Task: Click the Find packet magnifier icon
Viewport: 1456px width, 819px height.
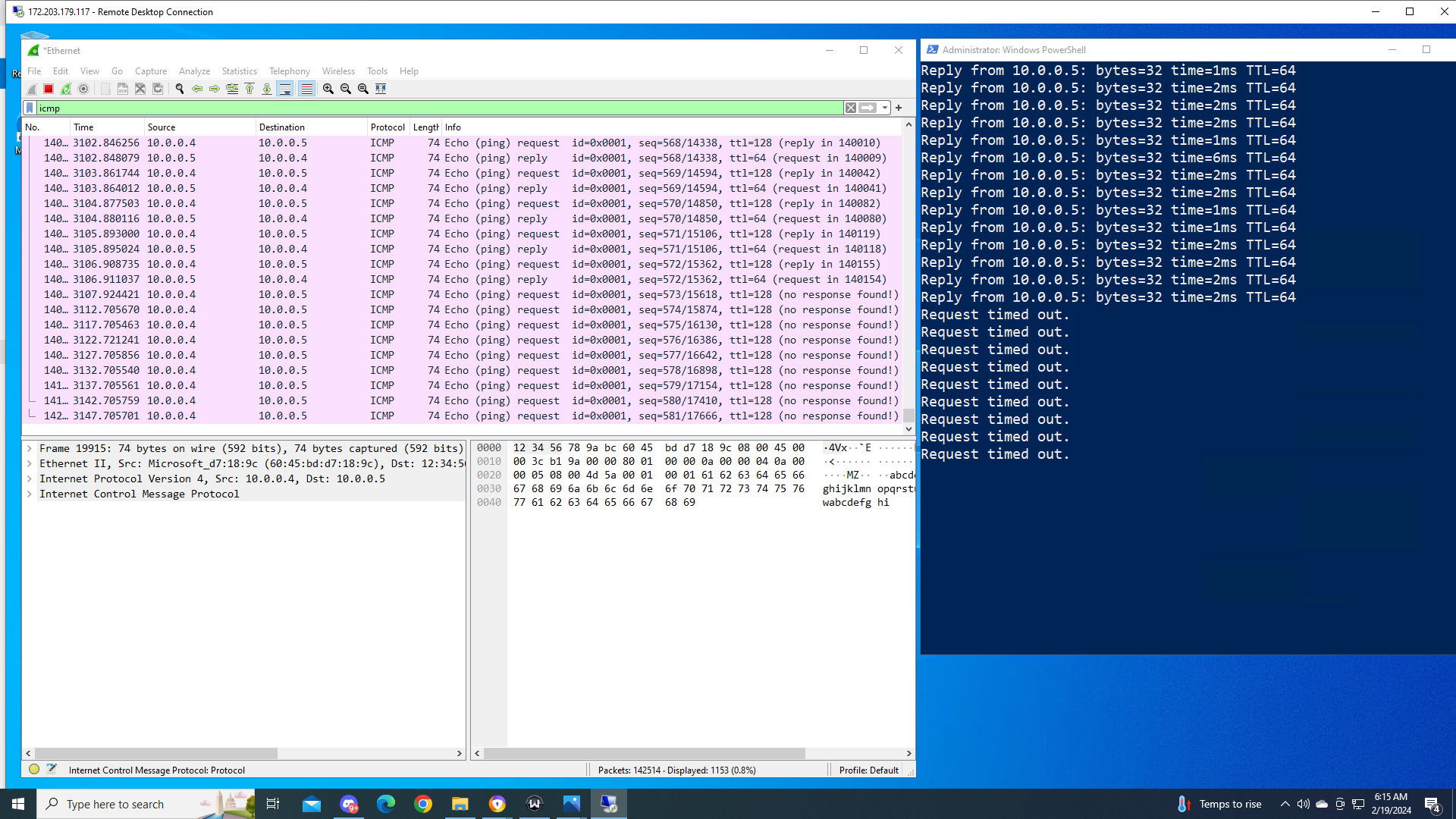Action: click(180, 89)
